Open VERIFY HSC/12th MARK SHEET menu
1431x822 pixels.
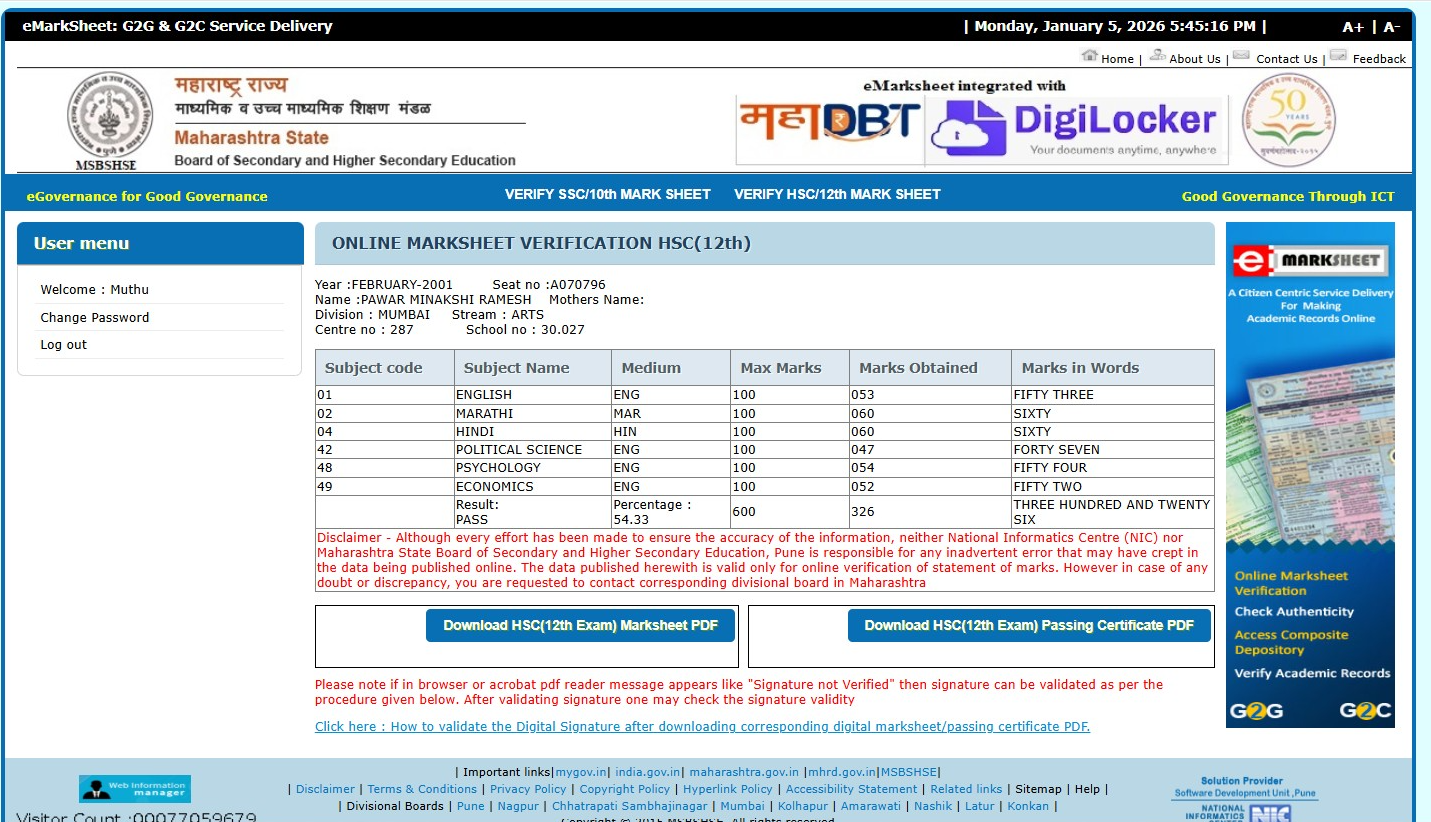[x=837, y=194]
